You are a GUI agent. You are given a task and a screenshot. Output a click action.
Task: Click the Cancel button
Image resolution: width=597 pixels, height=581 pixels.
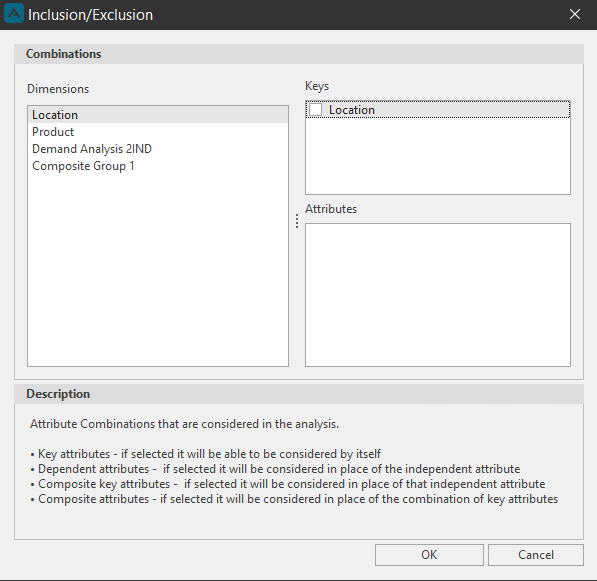pyautogui.click(x=536, y=555)
